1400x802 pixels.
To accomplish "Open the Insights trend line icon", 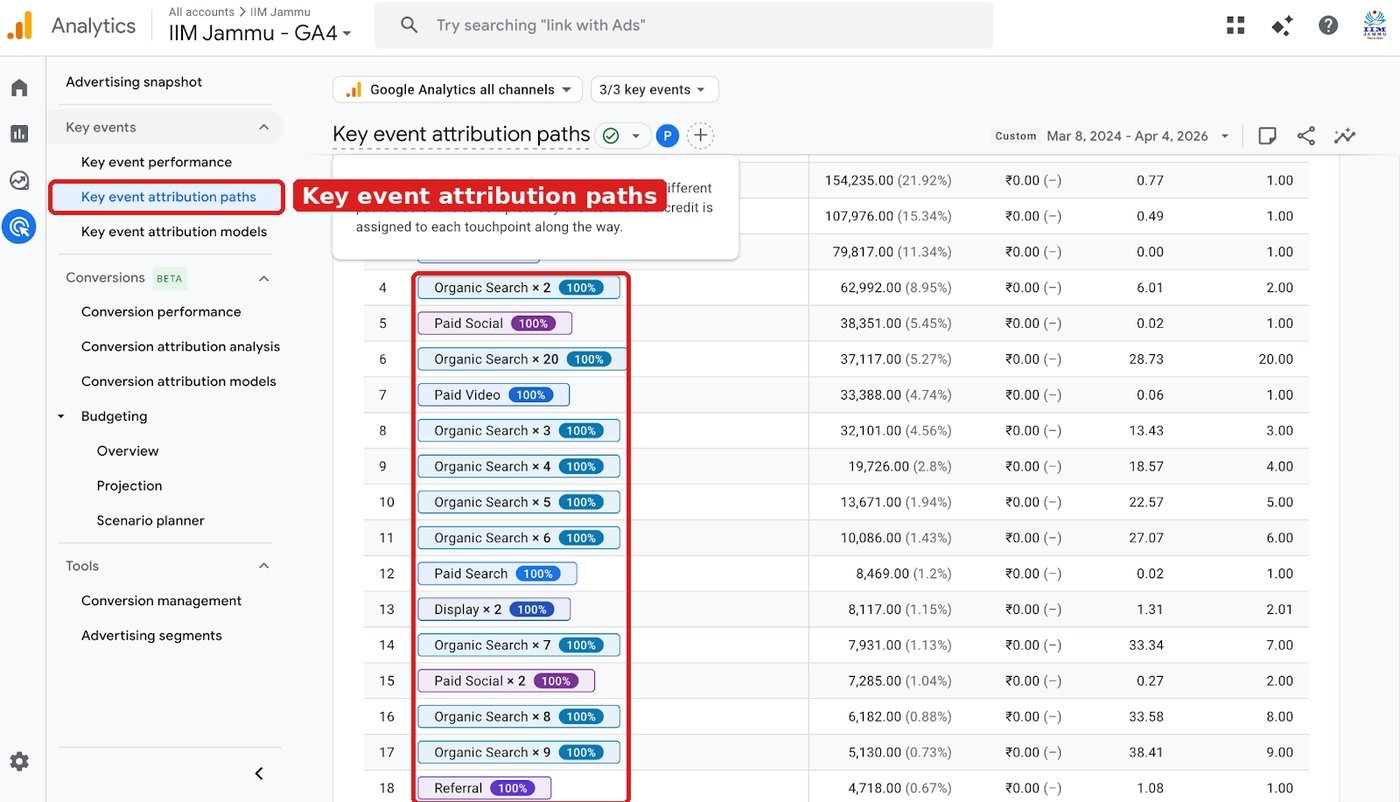I will (1345, 136).
